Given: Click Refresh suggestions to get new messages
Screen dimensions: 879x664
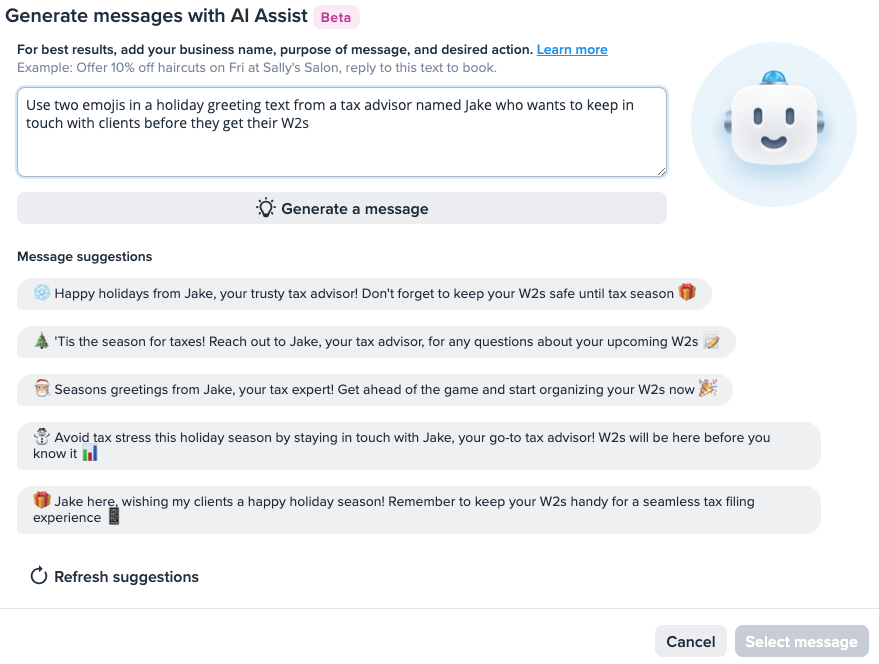Looking at the screenshot, I should pos(115,576).
